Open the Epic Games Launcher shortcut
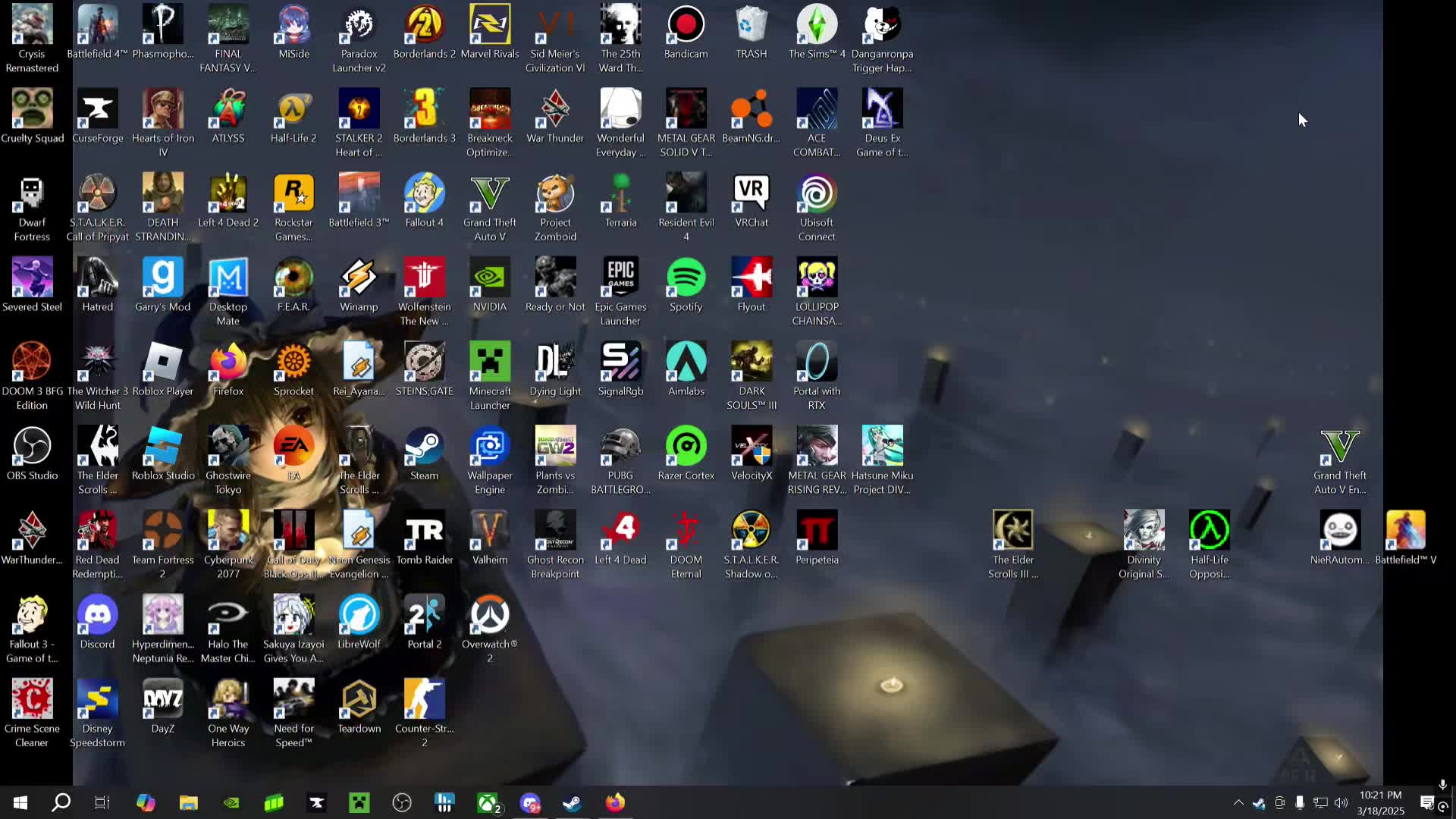 pyautogui.click(x=620, y=293)
